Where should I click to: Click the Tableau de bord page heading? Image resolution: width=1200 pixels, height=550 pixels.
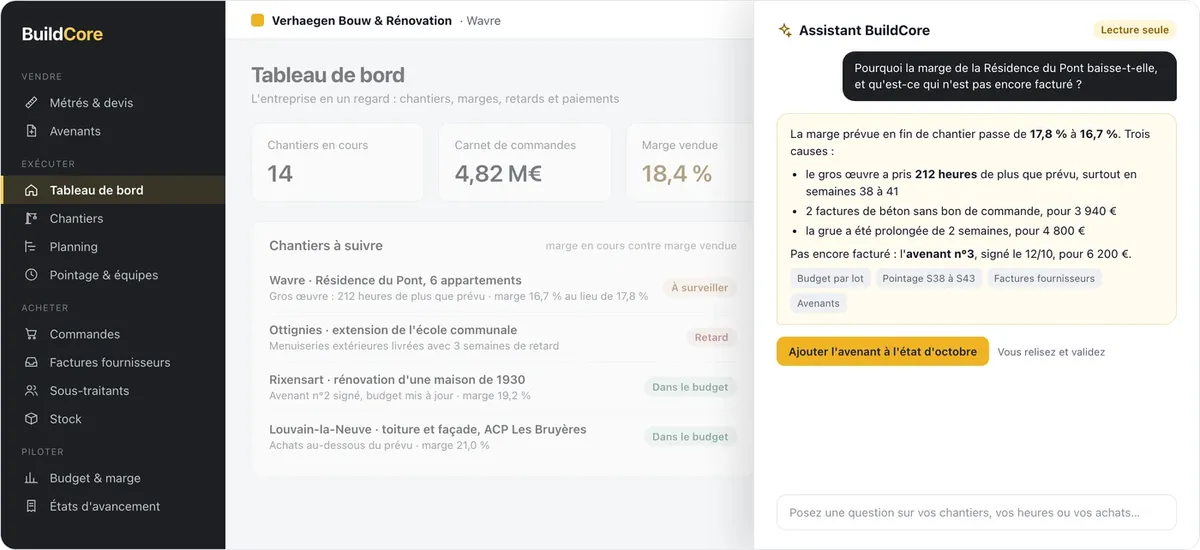pos(328,75)
